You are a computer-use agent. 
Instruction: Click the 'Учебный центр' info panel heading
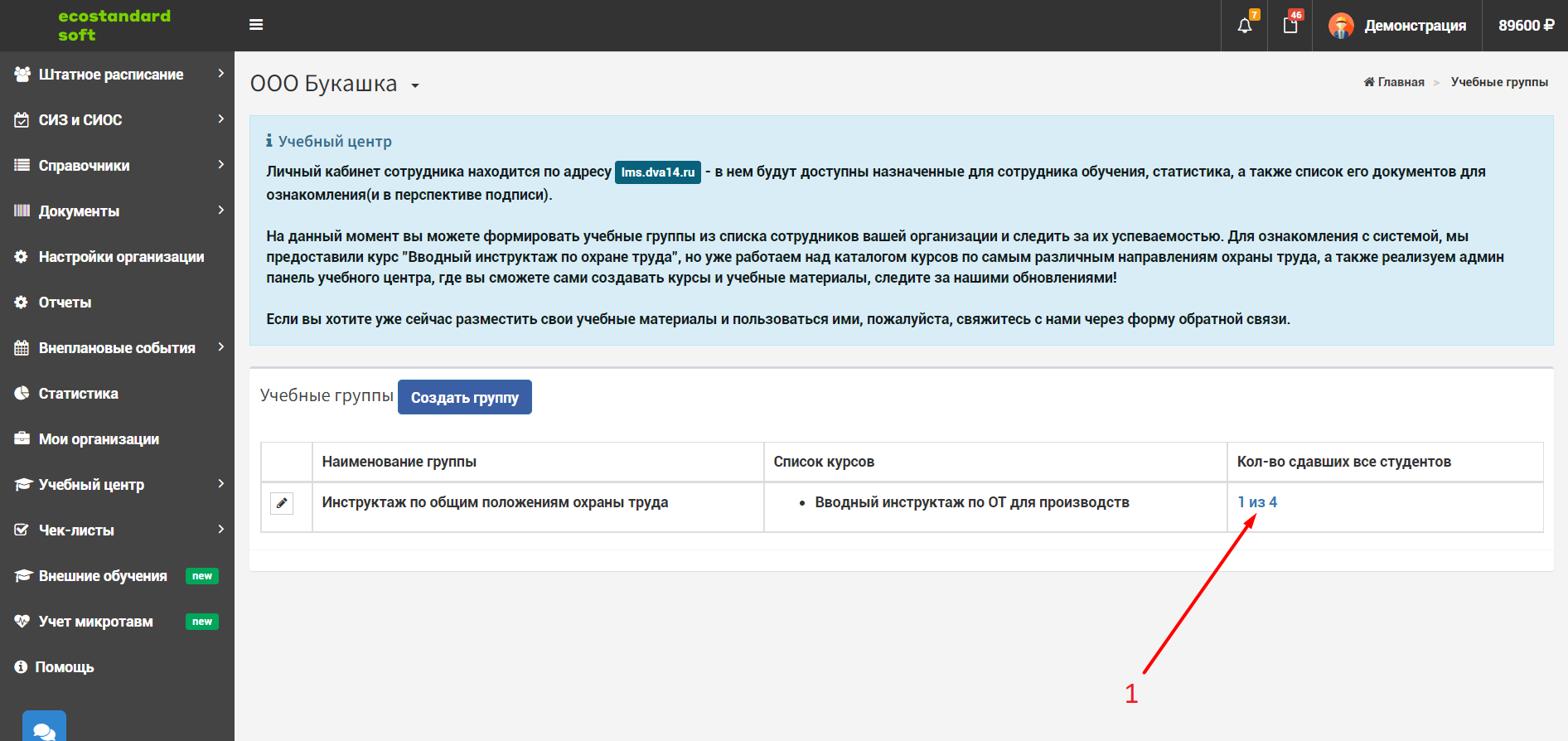pyautogui.click(x=335, y=142)
